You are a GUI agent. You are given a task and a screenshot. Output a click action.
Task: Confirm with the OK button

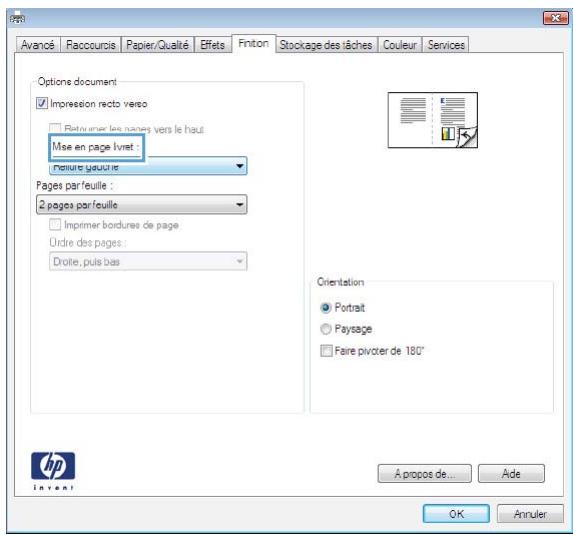(456, 514)
